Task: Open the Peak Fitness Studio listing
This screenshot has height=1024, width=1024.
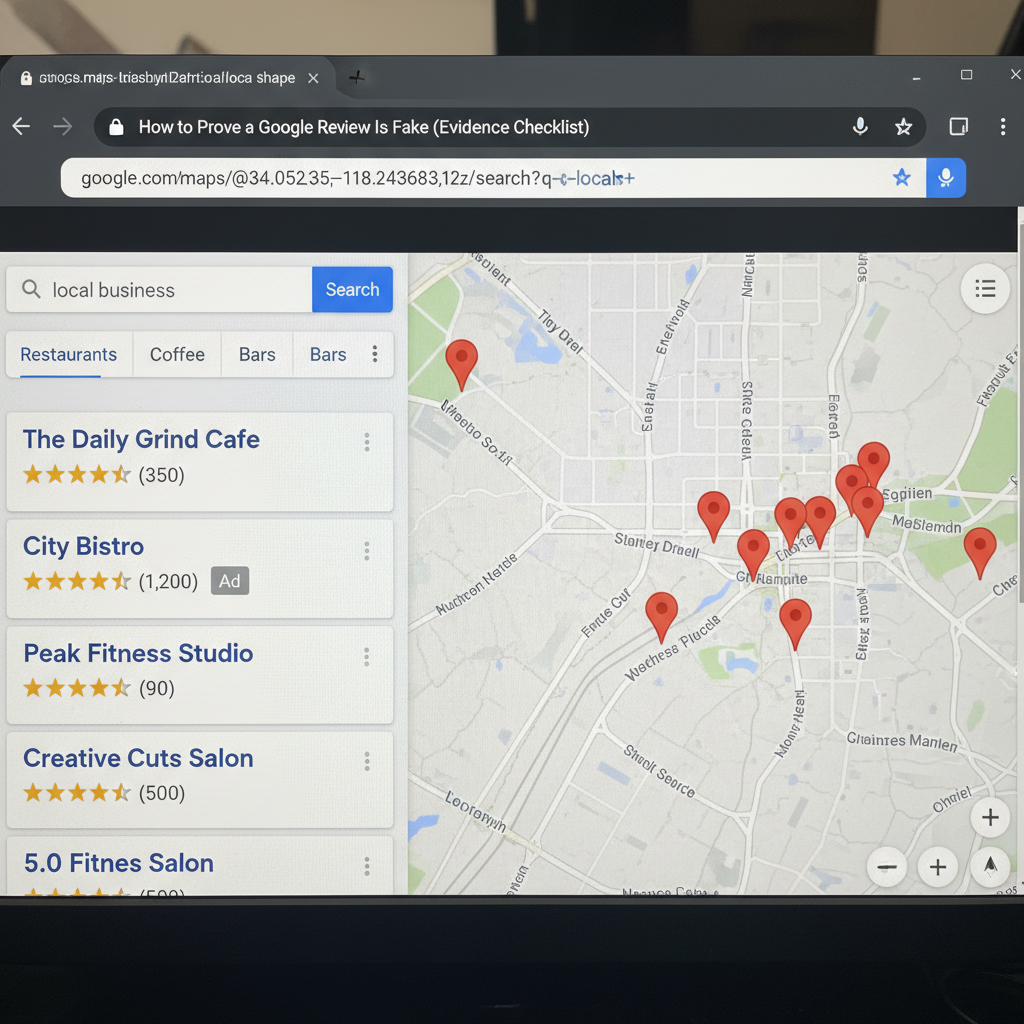Action: pos(199,675)
